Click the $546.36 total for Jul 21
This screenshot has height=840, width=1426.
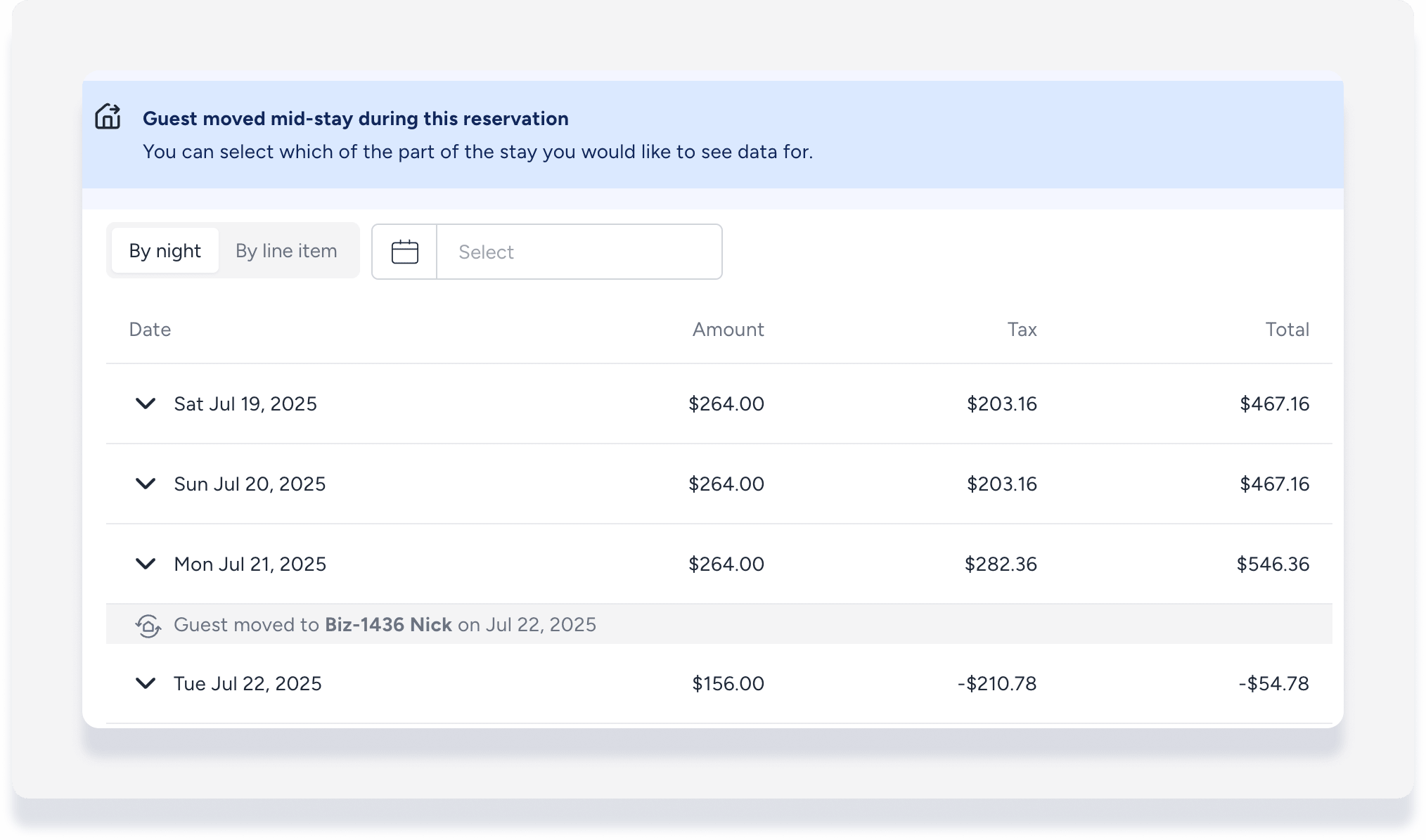[1273, 564]
